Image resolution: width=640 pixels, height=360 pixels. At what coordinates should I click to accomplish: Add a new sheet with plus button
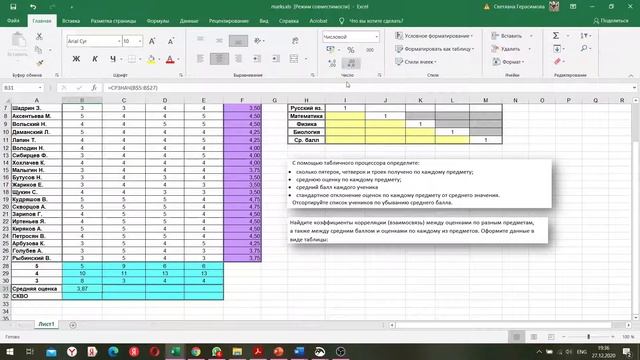[x=73, y=325]
